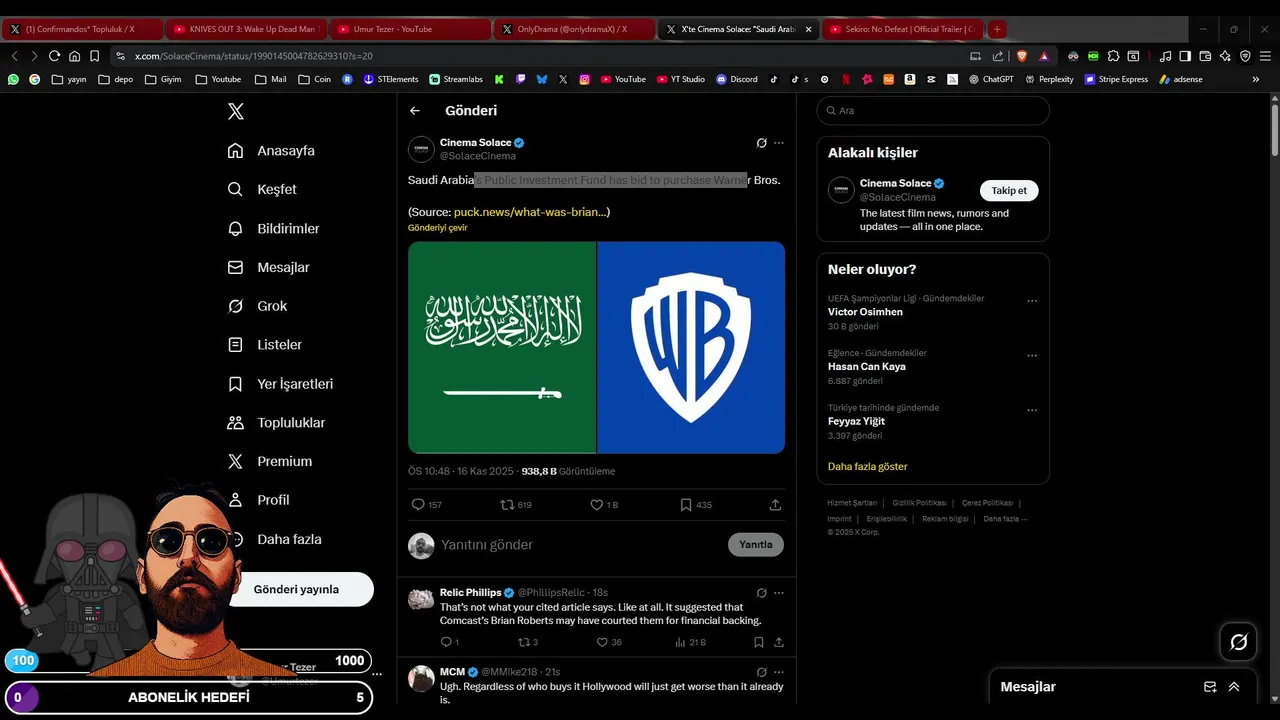Open more options for Victor Osimhen trend
This screenshot has width=1280, height=720.
[1032, 301]
